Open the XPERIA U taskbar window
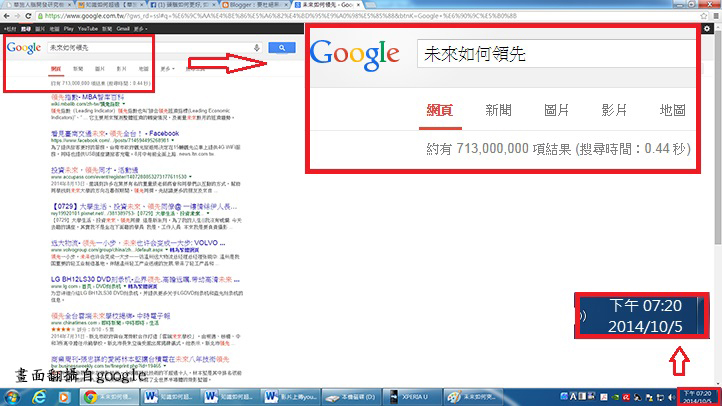Viewport: 722px width, 406px height. (412, 396)
